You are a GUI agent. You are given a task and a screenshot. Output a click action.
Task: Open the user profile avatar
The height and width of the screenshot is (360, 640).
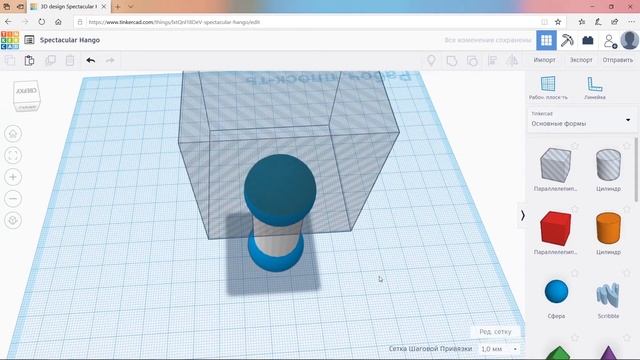point(630,40)
